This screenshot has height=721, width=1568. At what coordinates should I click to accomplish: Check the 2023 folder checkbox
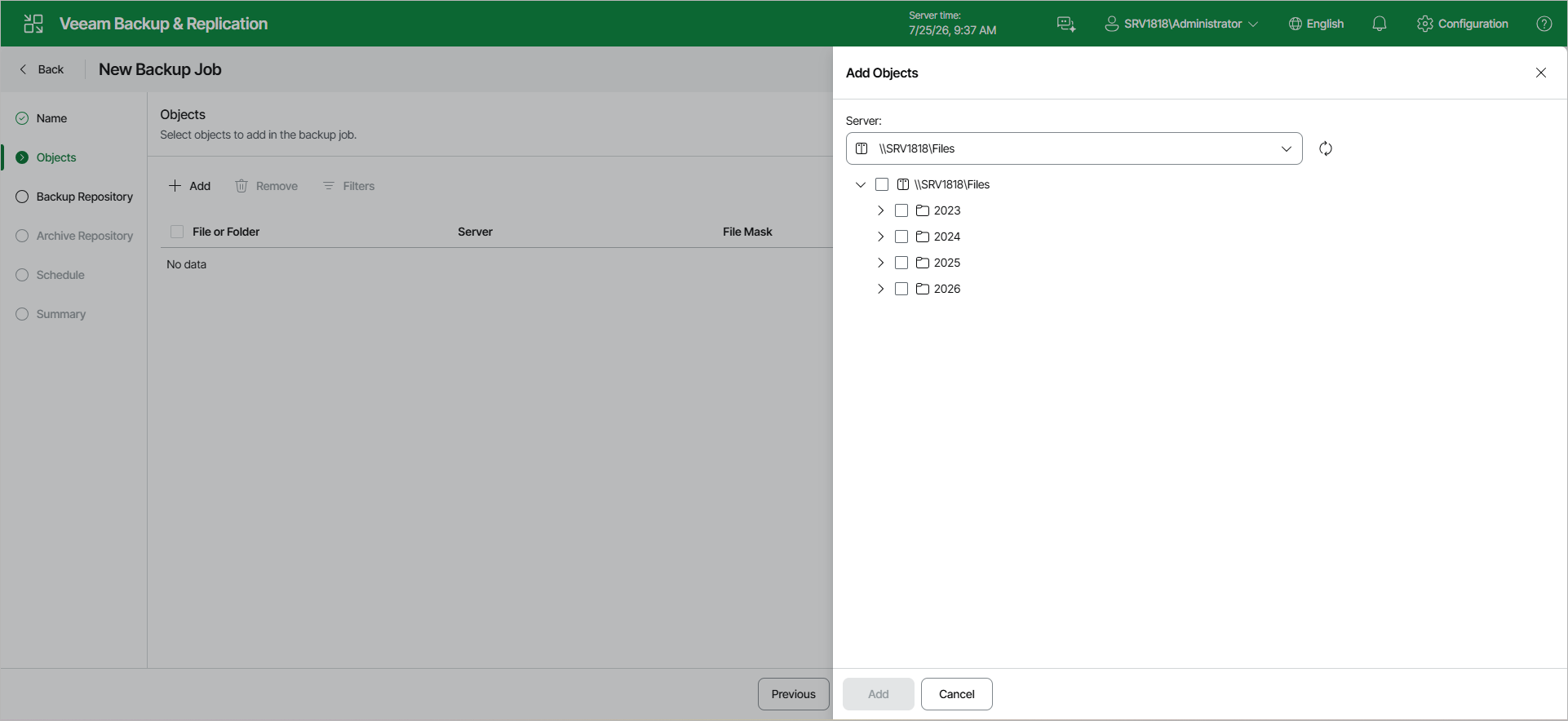[x=901, y=210]
